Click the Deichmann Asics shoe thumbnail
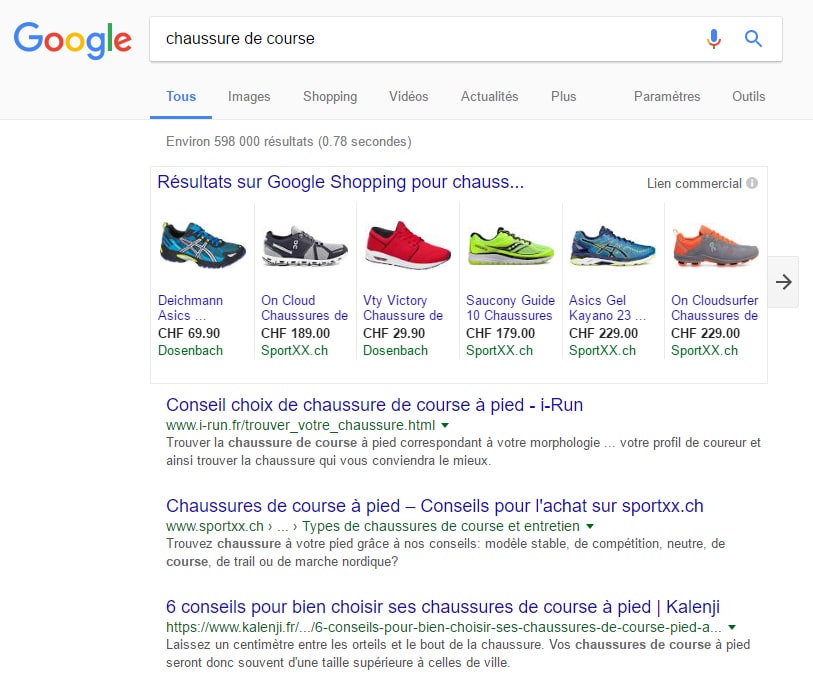The height and width of the screenshot is (686, 813). (x=203, y=245)
